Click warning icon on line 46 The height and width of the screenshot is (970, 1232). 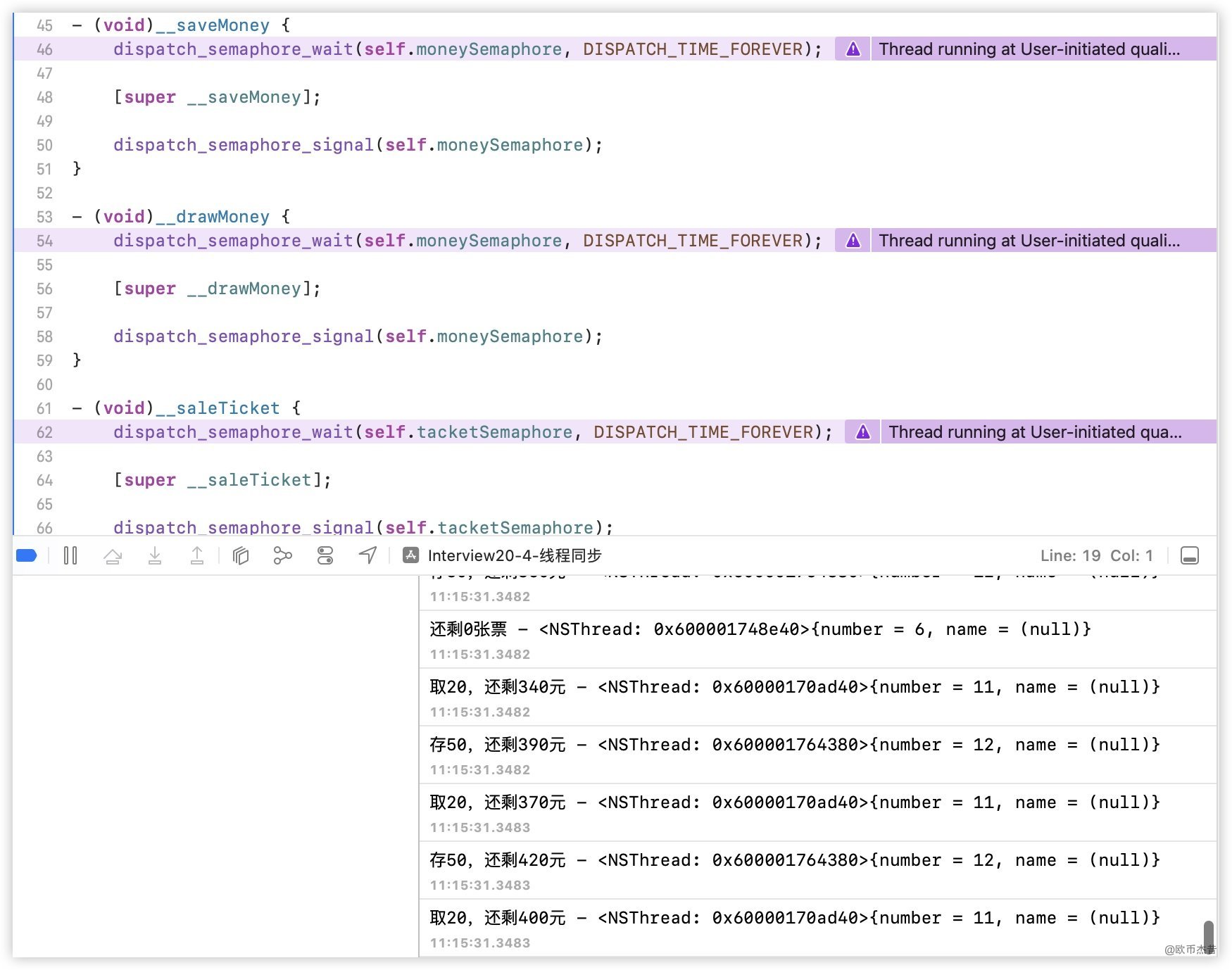853,49
